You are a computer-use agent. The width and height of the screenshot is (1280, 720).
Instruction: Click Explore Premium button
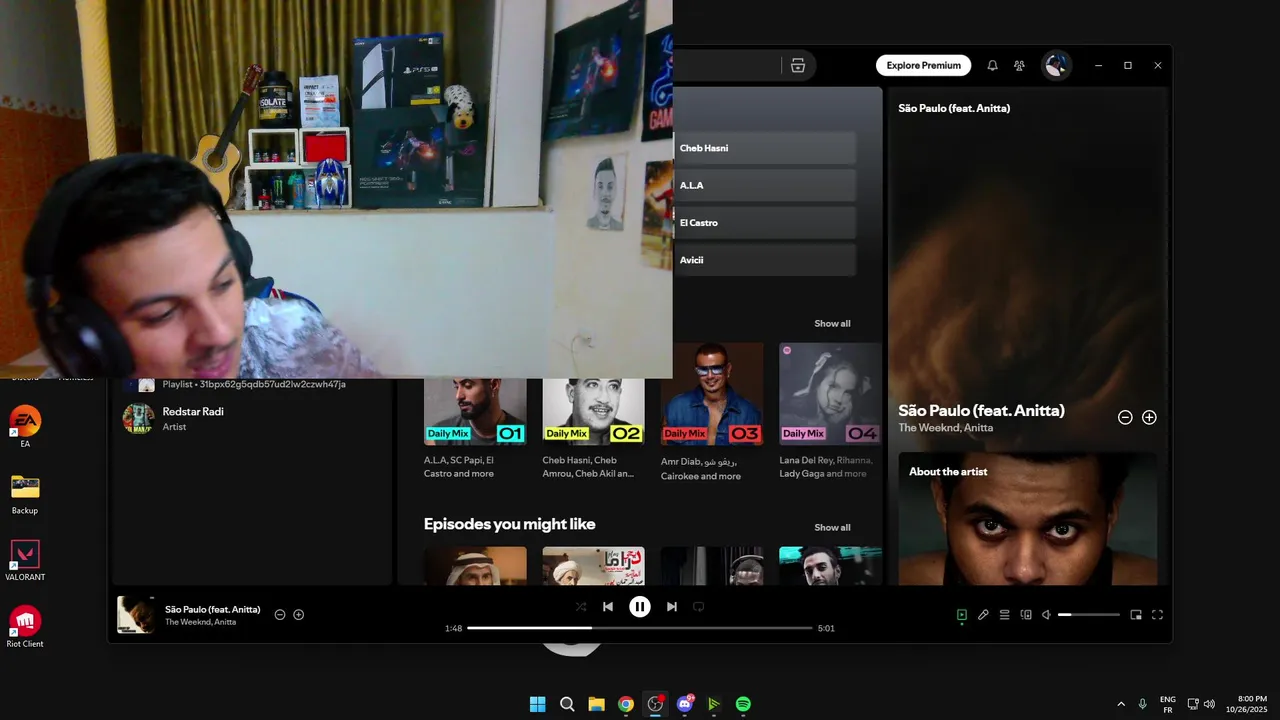click(923, 65)
